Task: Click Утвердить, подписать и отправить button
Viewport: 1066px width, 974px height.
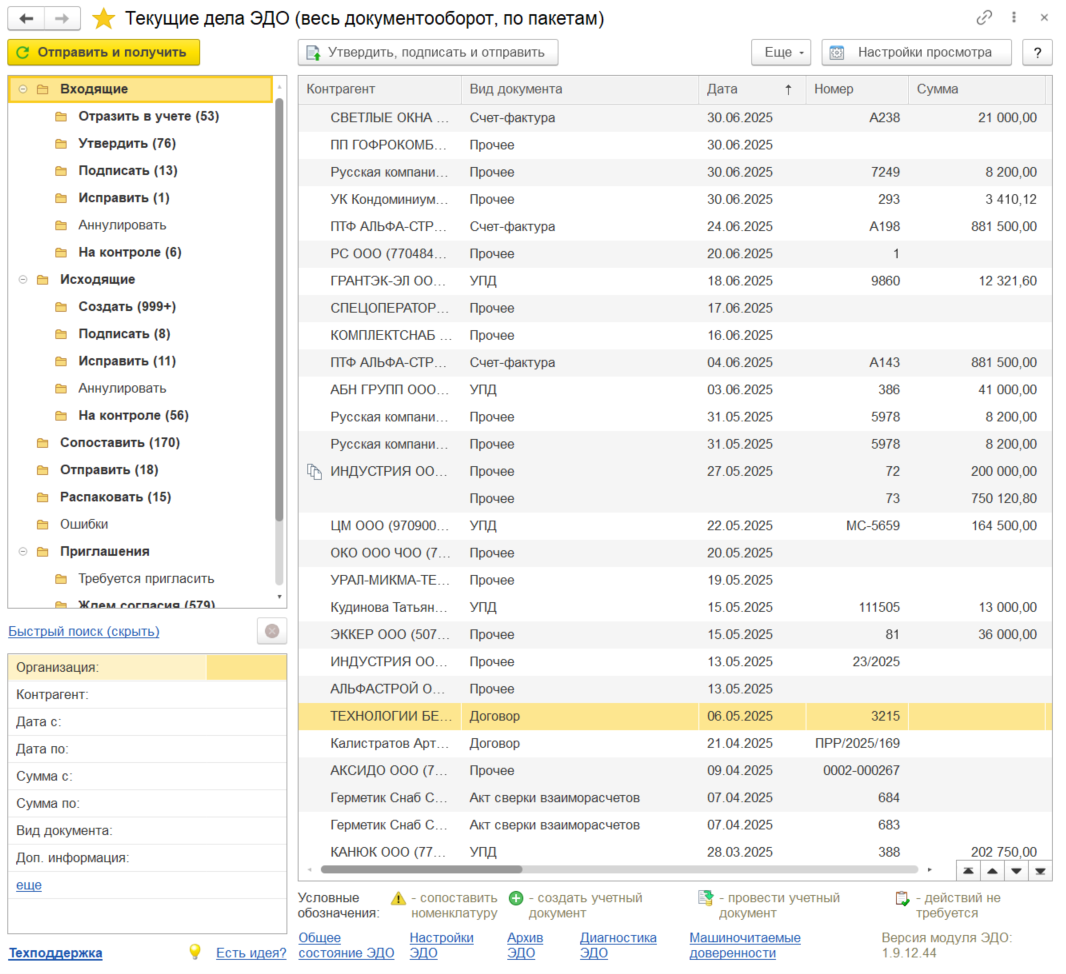Action: [x=428, y=52]
